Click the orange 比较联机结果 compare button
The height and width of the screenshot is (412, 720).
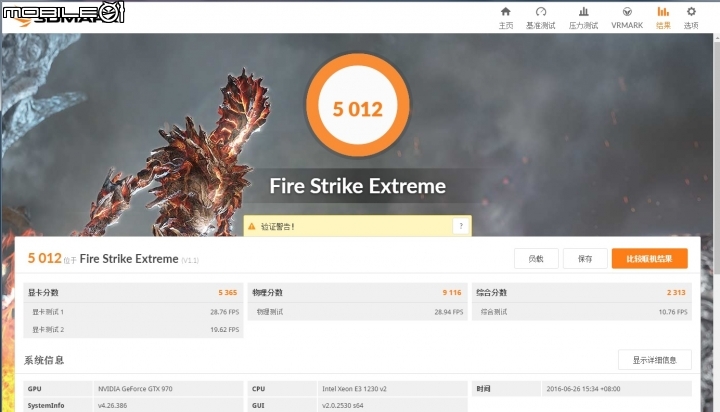(649, 259)
